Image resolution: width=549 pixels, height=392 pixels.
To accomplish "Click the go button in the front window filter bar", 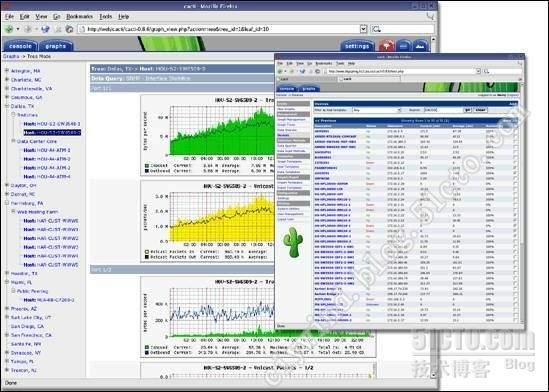I will (x=467, y=110).
